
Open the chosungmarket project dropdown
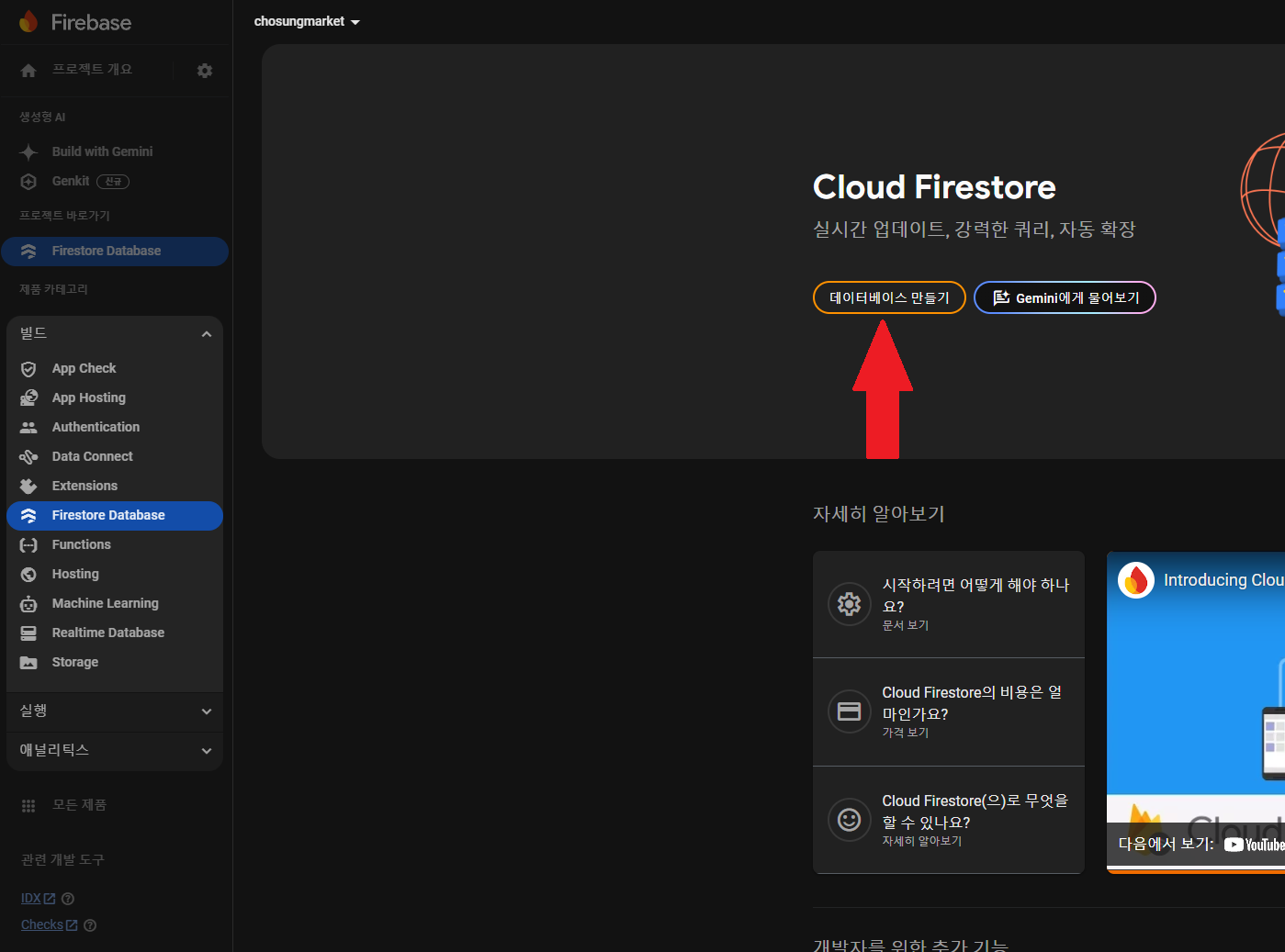tap(307, 21)
